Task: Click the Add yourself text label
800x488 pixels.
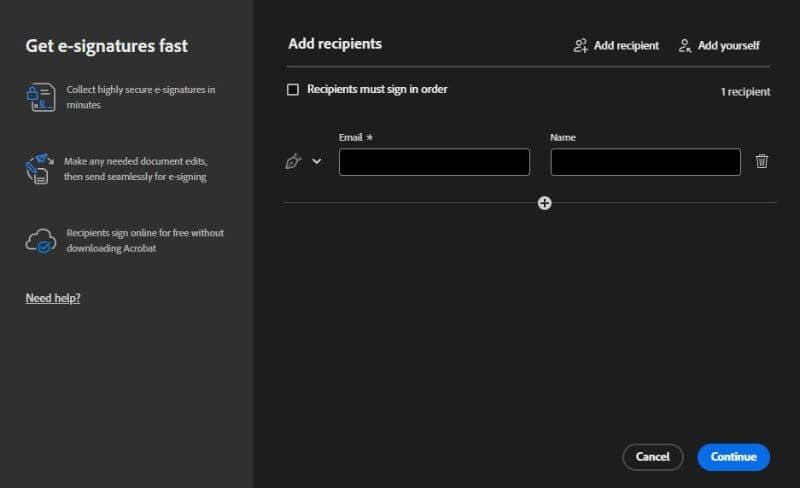Action: coord(728,45)
